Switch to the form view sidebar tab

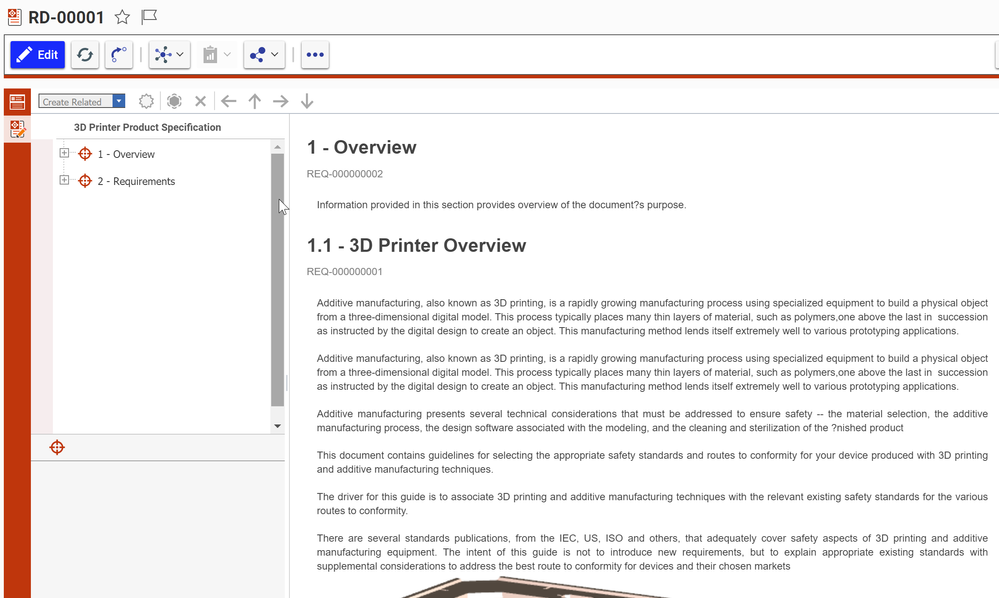17,128
